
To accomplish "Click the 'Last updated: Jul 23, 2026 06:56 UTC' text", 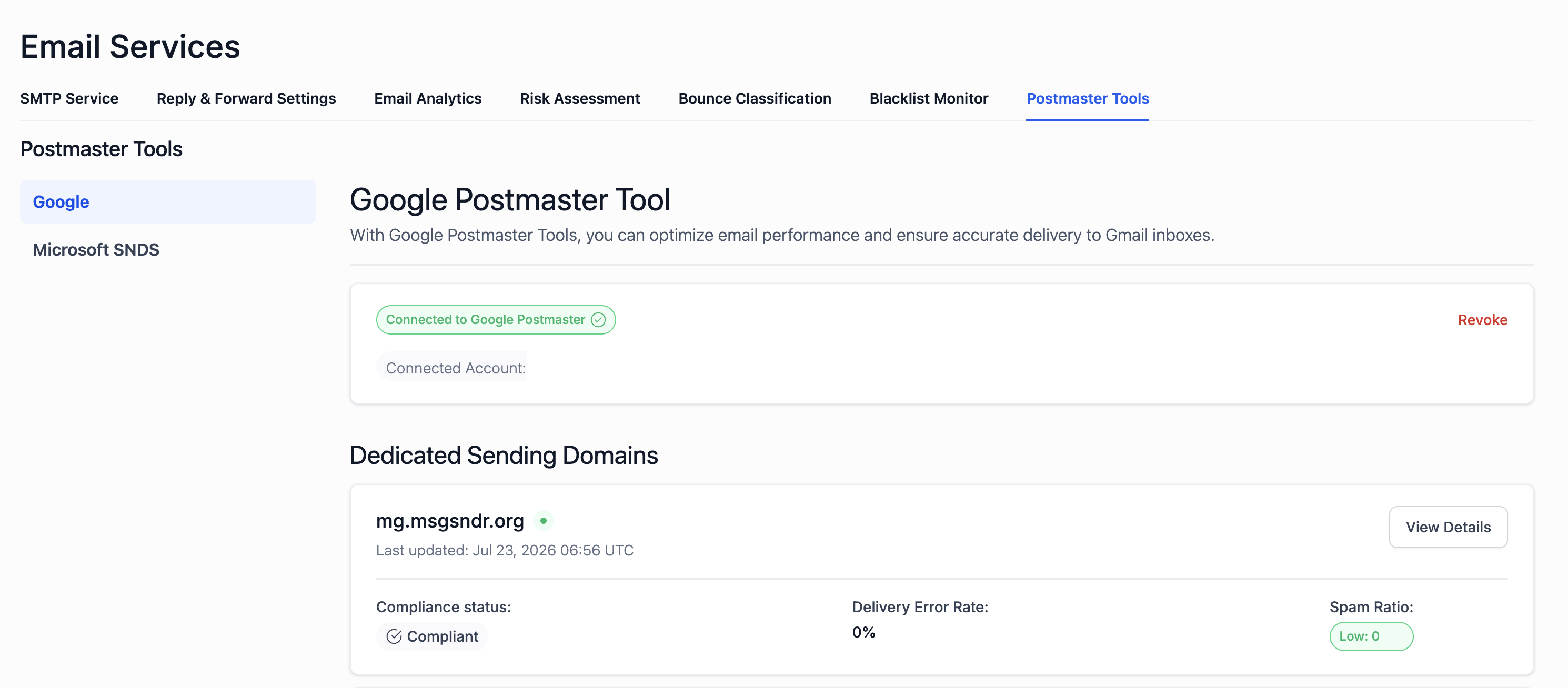I will [x=505, y=551].
